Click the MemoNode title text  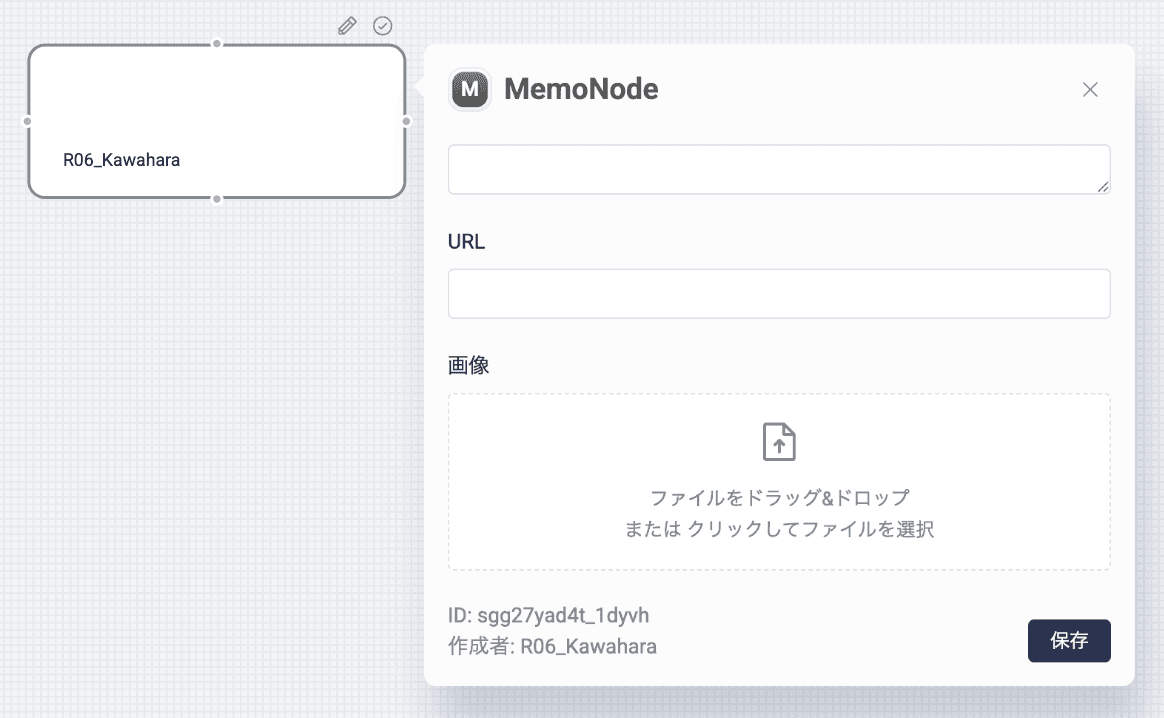[x=581, y=89]
